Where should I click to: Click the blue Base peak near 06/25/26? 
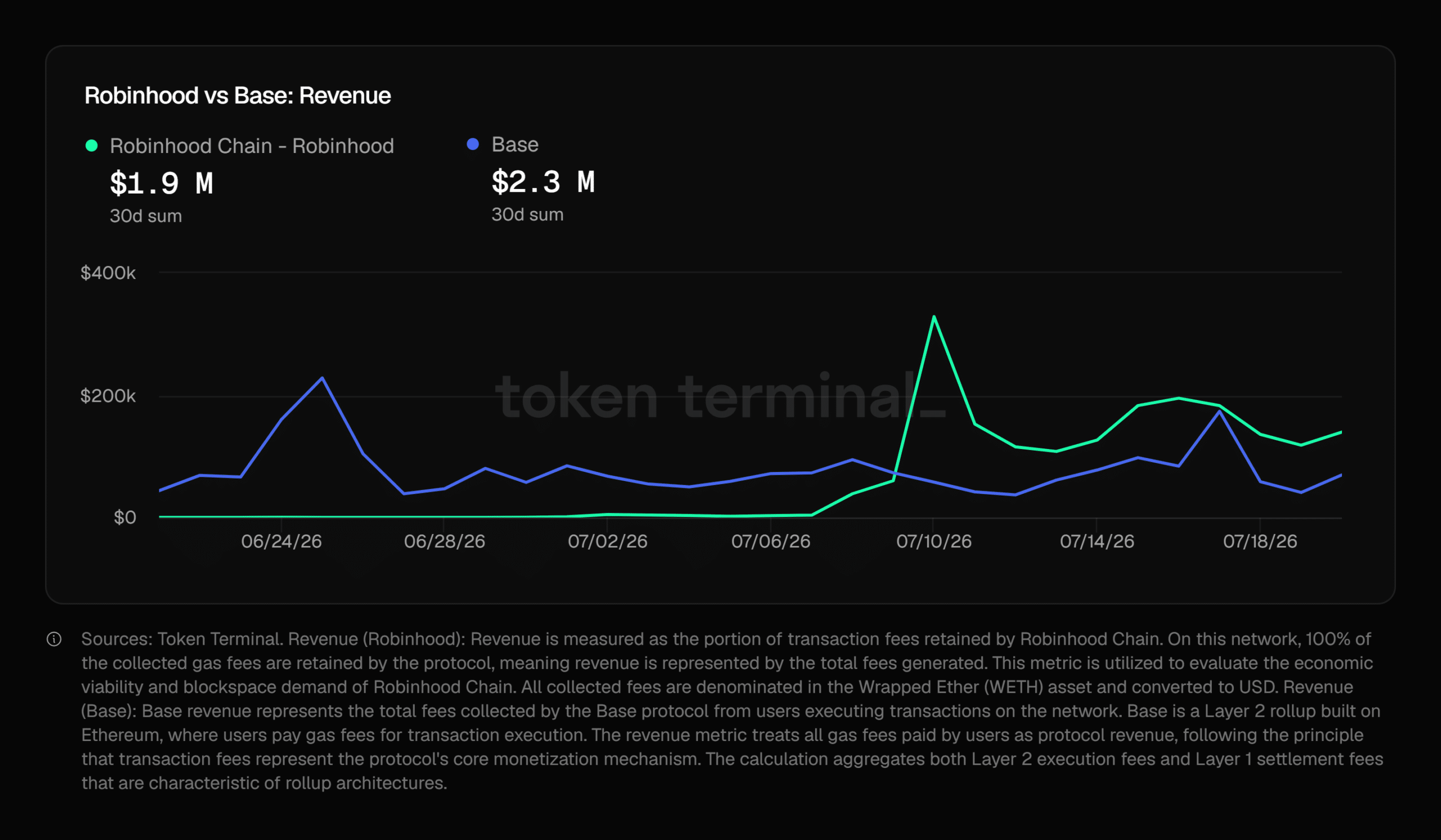click(322, 378)
